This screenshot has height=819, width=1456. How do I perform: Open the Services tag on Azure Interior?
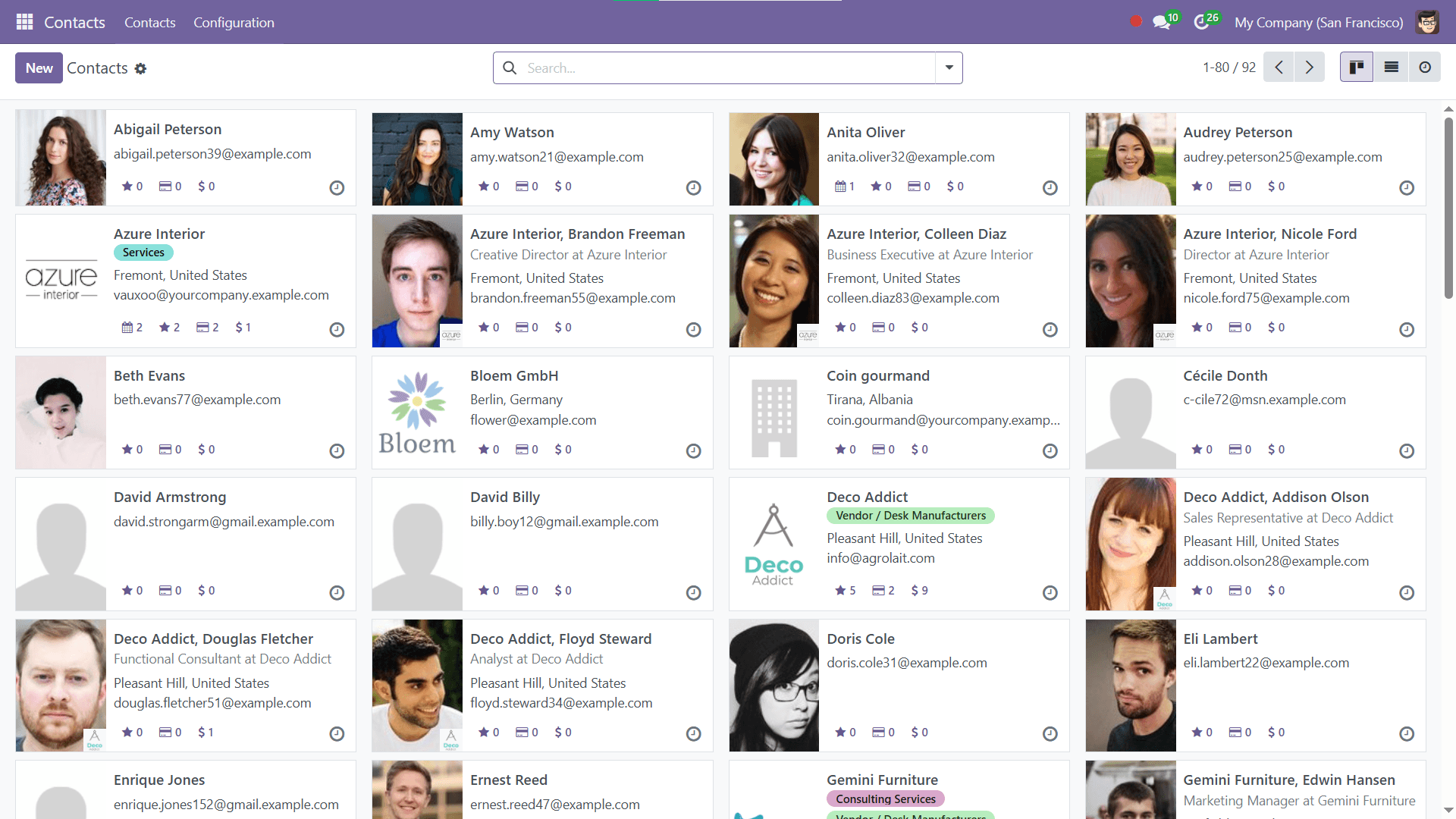coord(143,253)
